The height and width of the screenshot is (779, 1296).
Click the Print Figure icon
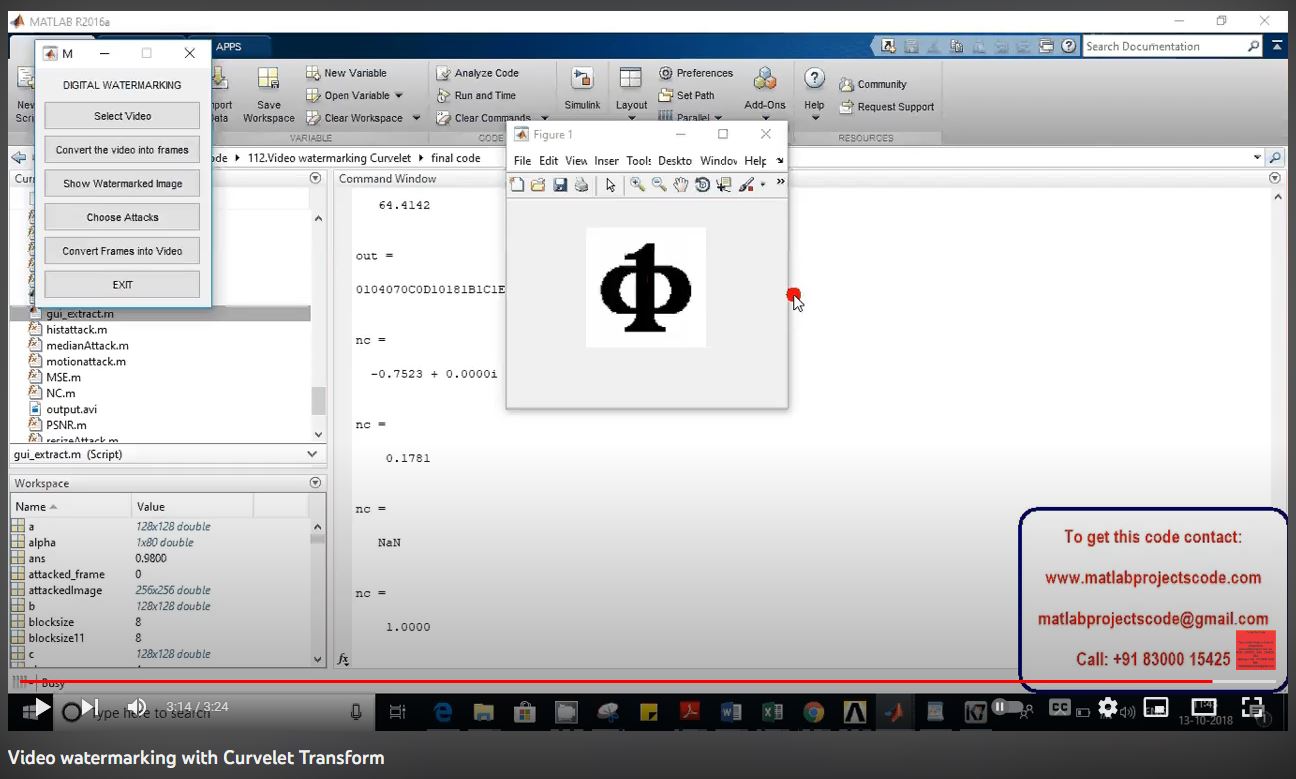click(581, 185)
